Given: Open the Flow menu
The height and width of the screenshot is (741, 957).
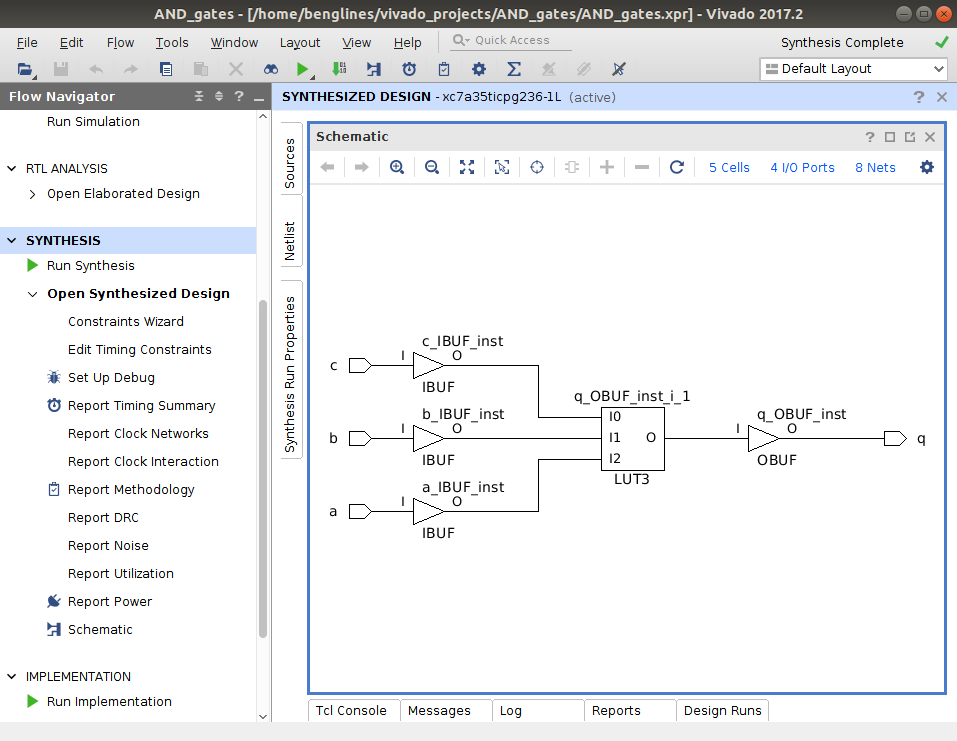Looking at the screenshot, I should [120, 43].
